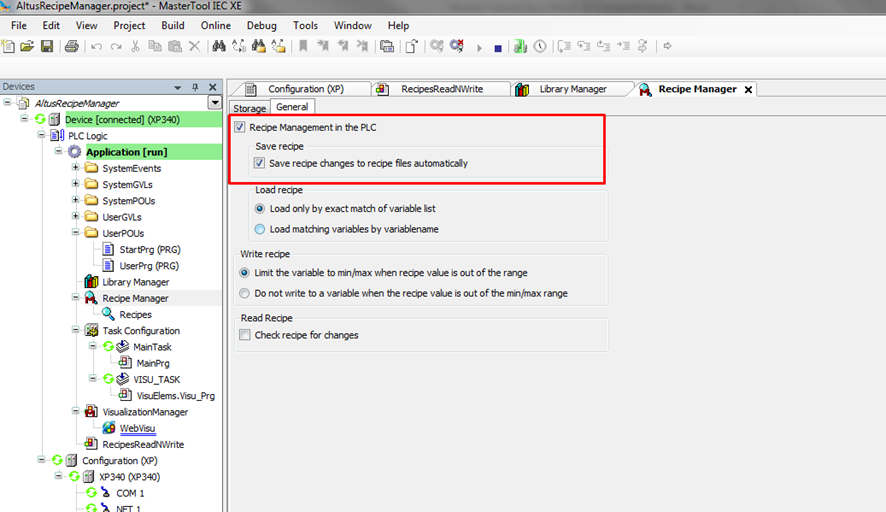Enable Check recipe for changes

pyautogui.click(x=245, y=335)
